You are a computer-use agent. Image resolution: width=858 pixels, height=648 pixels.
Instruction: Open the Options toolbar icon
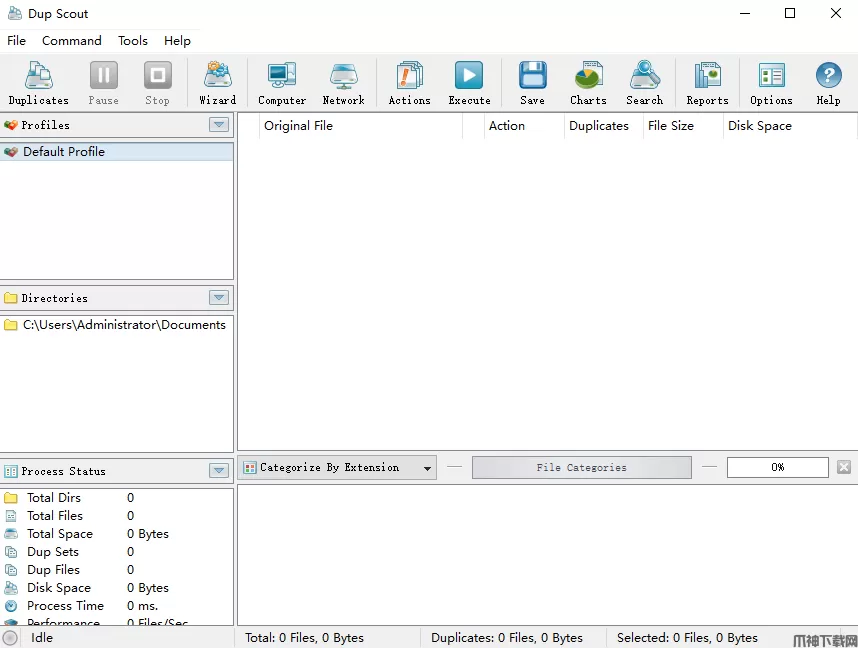click(x=771, y=83)
